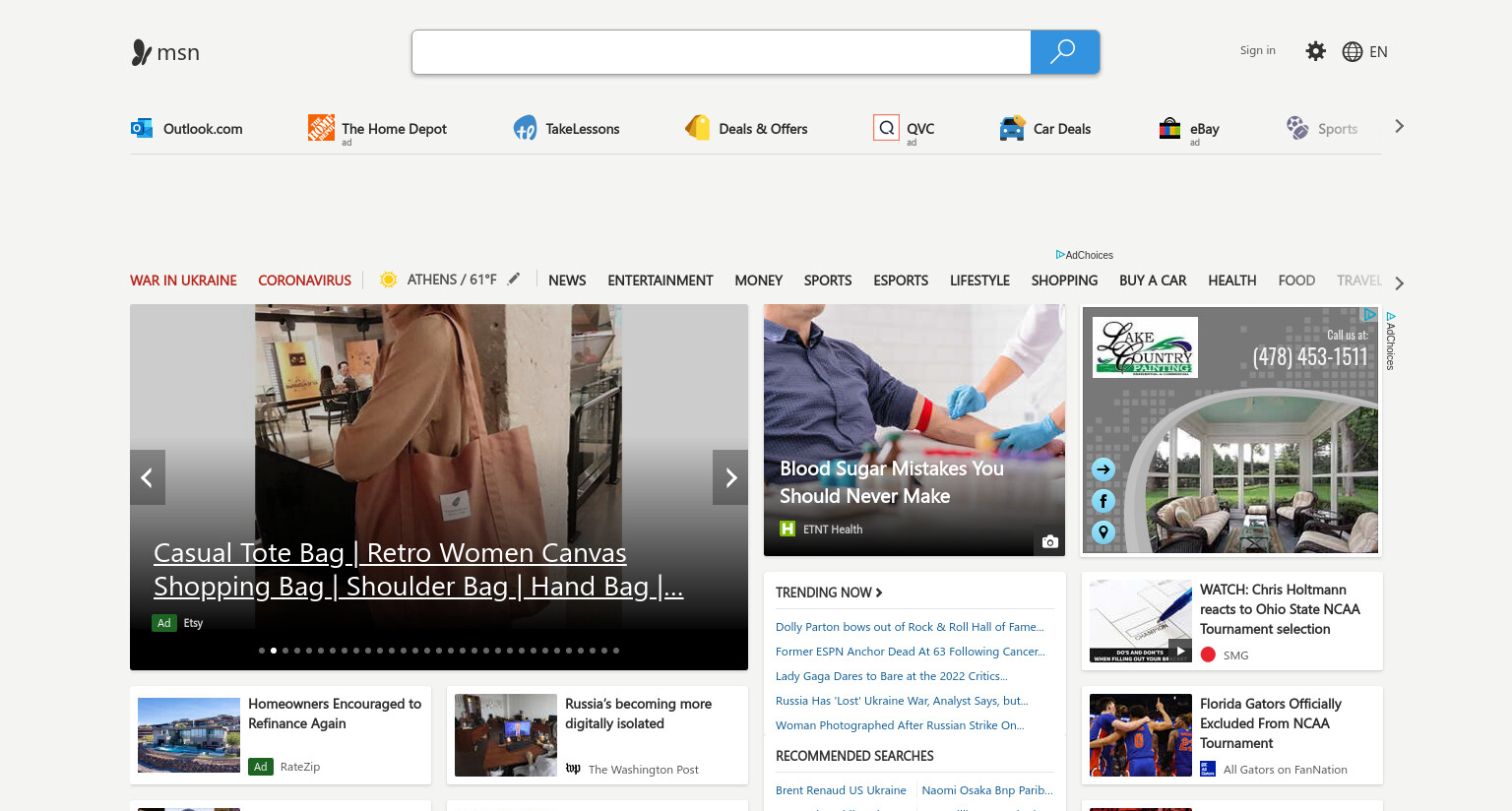Viewport: 1512px width, 811px height.
Task: Click the camera gallery icon on Blood Sugar card
Action: pyautogui.click(x=1050, y=541)
